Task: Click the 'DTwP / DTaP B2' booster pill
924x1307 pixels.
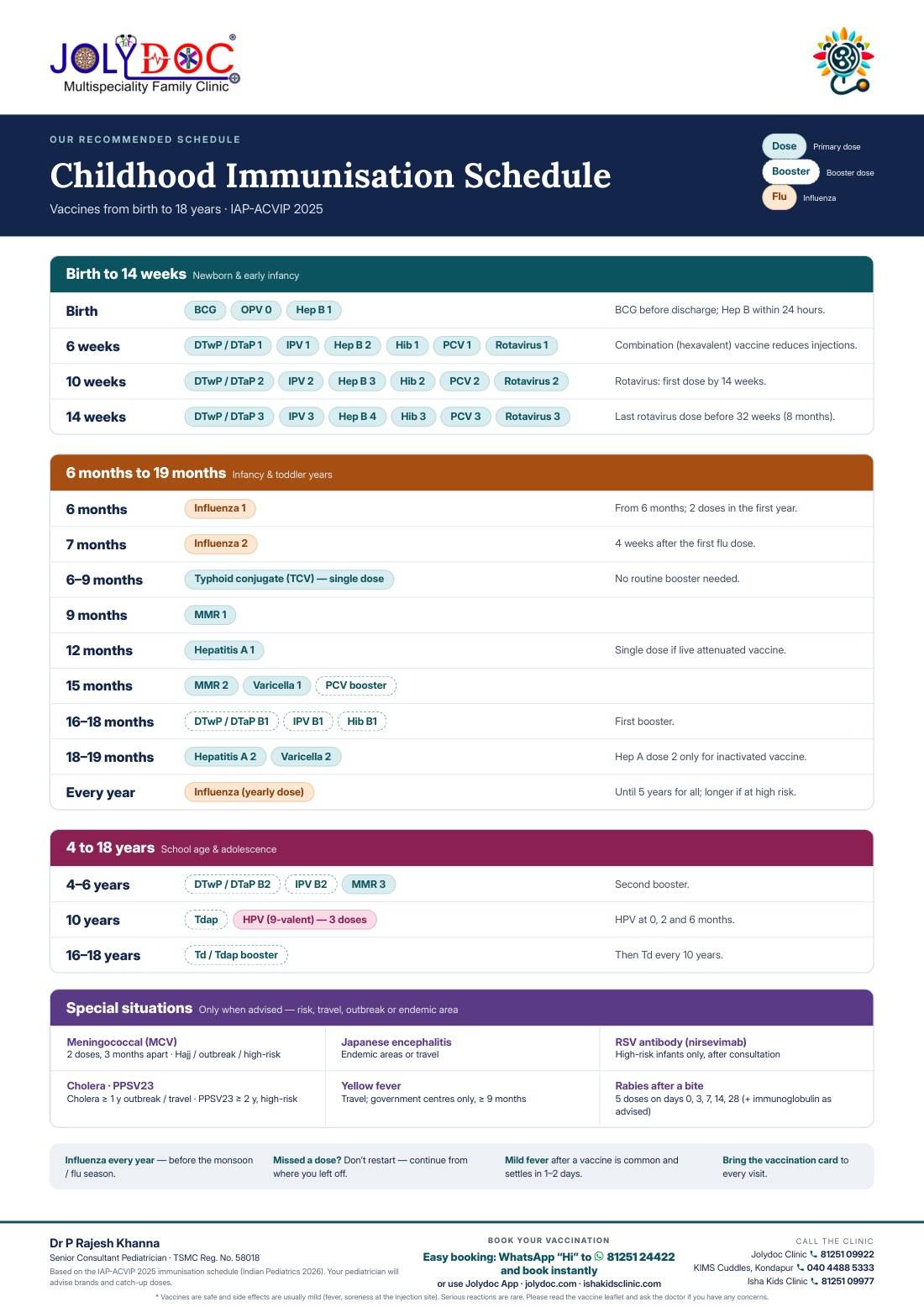Action: (x=232, y=884)
